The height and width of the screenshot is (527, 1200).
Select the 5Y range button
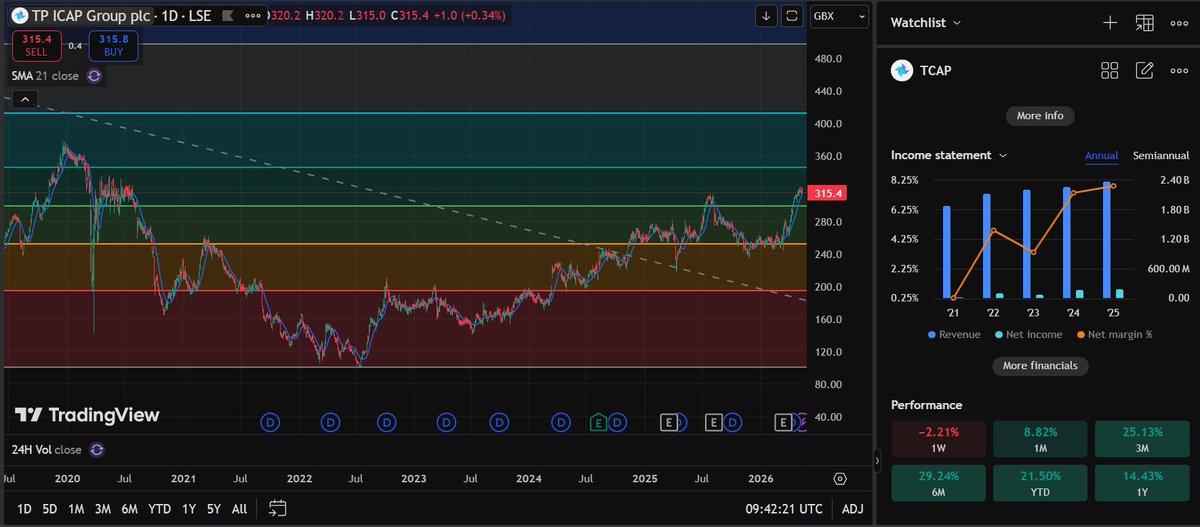(x=214, y=509)
